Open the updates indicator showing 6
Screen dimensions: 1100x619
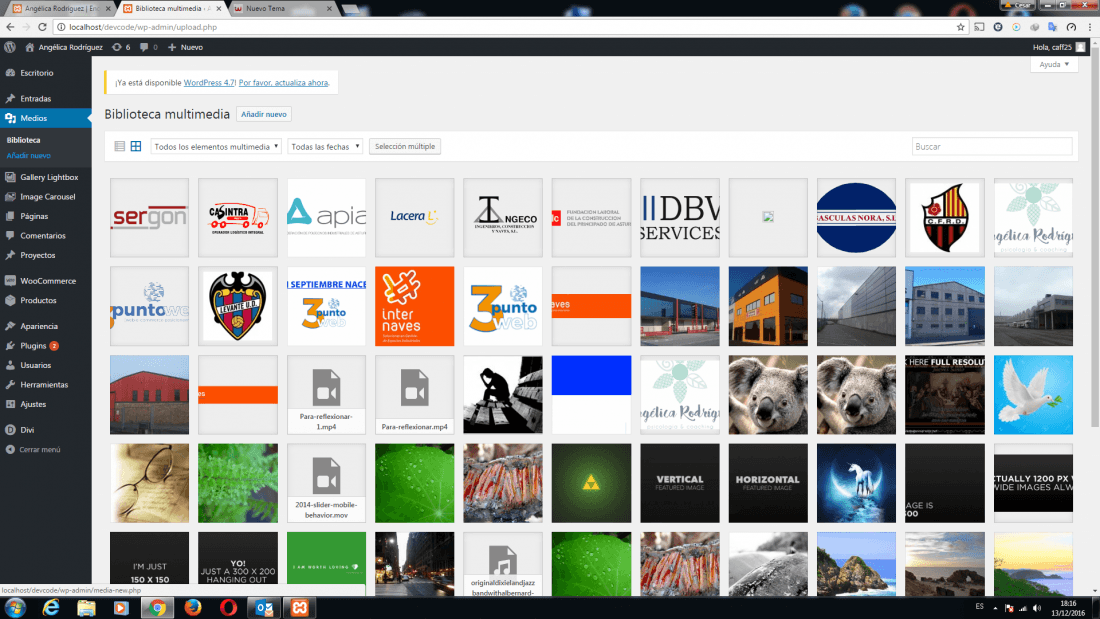pos(121,47)
